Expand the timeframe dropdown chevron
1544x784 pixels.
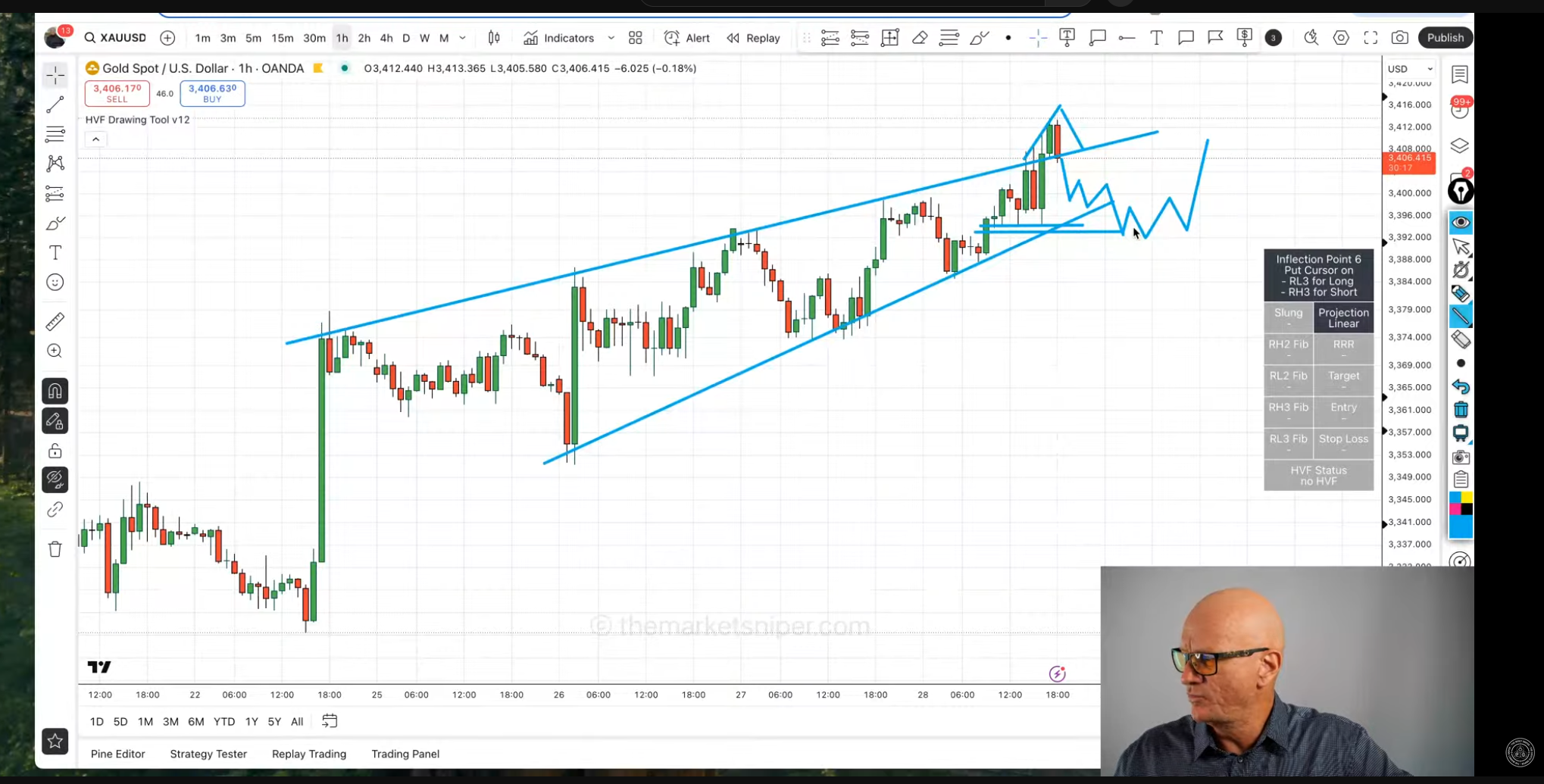coord(463,38)
